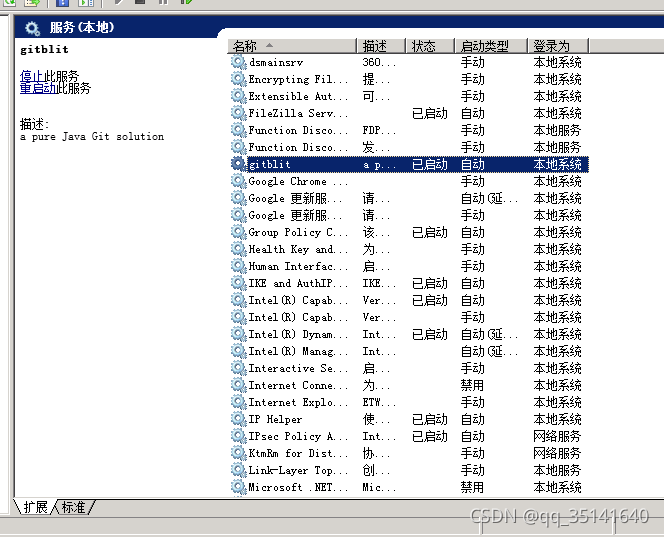The height and width of the screenshot is (537, 664).
Task: Select the Link-Layer Top... service icon
Action: point(238,470)
